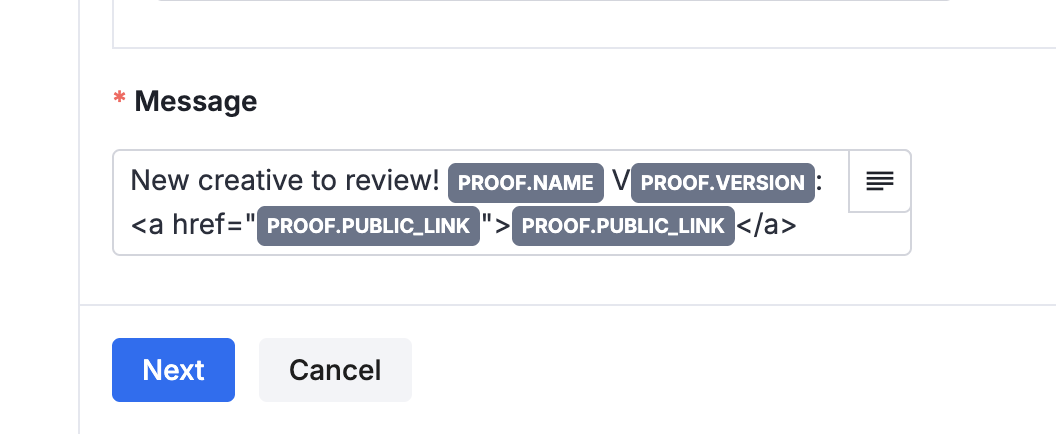Place cursor on the closing "</a>" tag
The width and height of the screenshot is (1056, 434).
(766, 226)
